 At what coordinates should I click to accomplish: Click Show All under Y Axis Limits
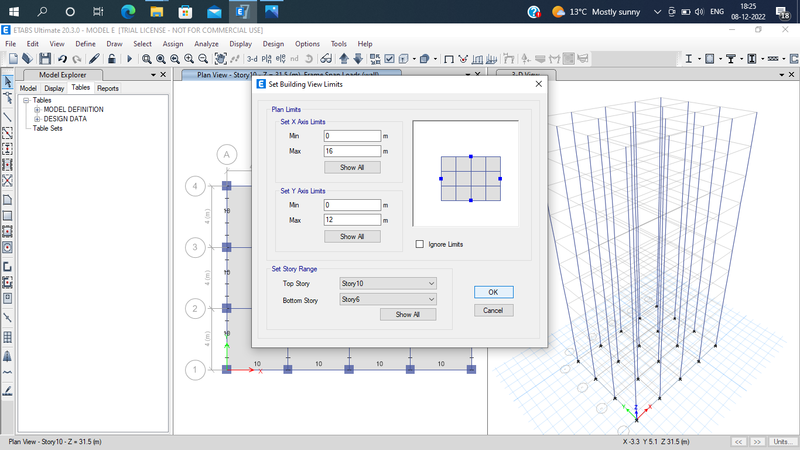(x=352, y=237)
